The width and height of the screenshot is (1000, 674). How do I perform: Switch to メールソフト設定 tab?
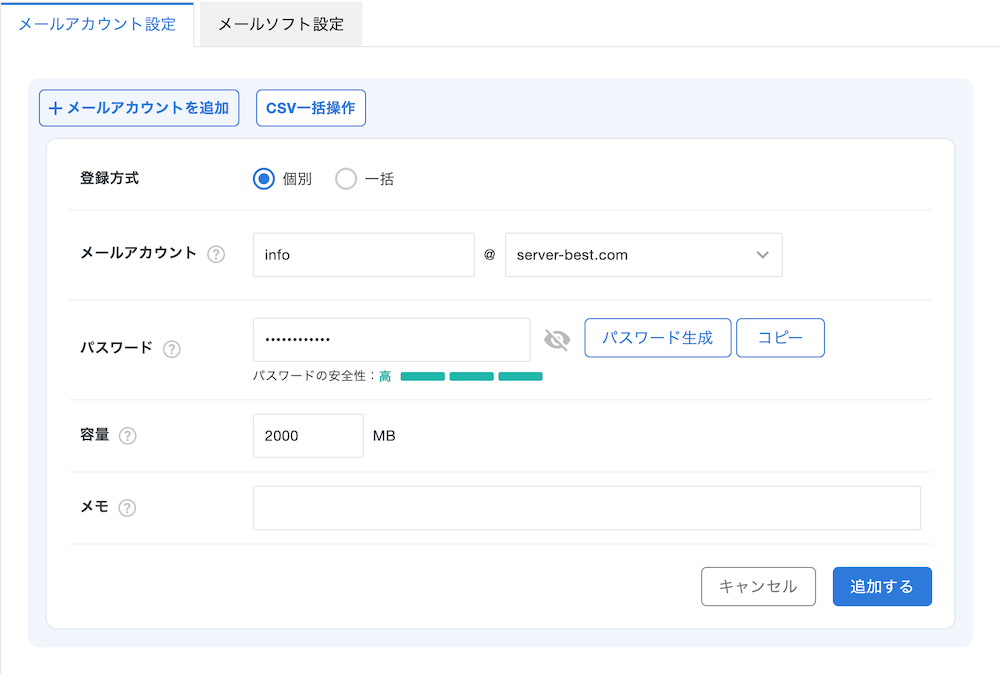[x=281, y=24]
